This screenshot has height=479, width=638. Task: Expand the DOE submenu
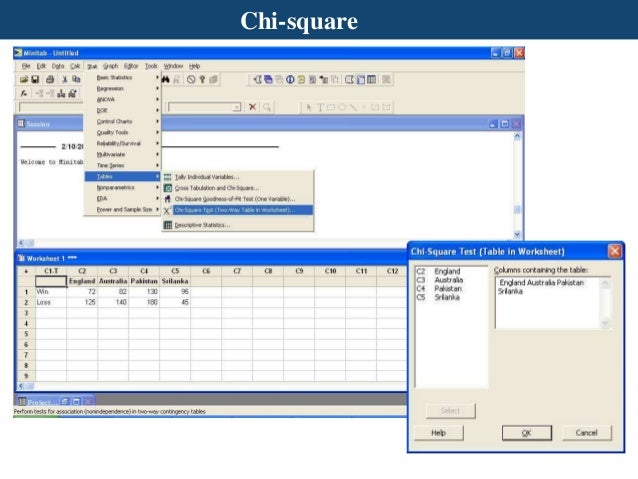122,110
